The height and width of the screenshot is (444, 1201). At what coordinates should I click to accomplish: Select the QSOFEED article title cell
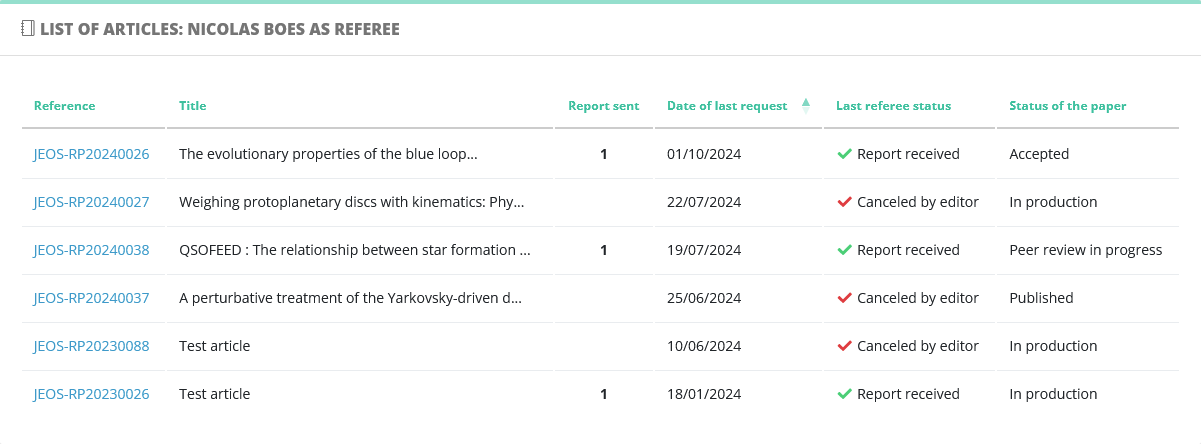[x=360, y=250]
